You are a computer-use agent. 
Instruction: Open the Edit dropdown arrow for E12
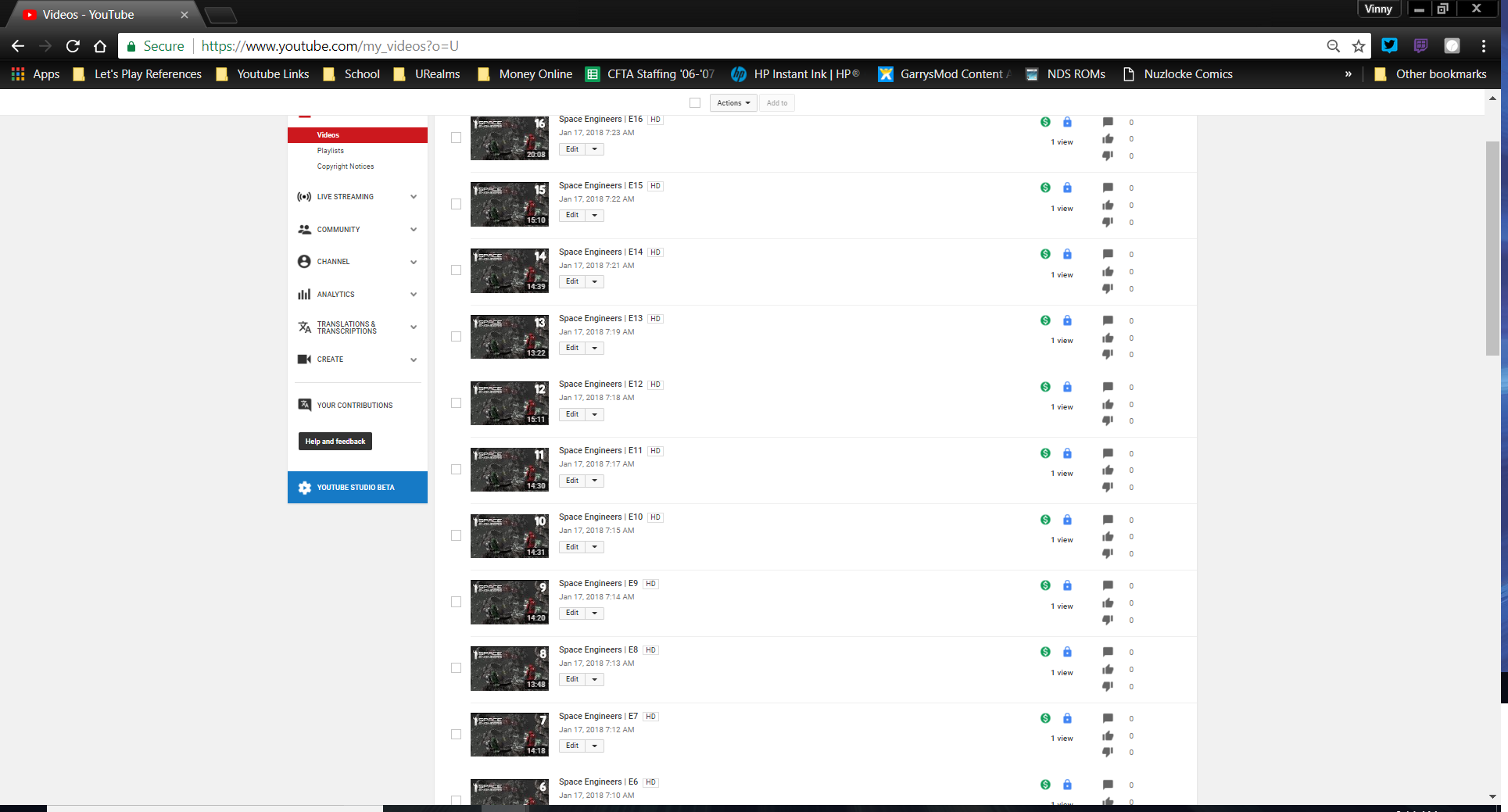coord(595,414)
